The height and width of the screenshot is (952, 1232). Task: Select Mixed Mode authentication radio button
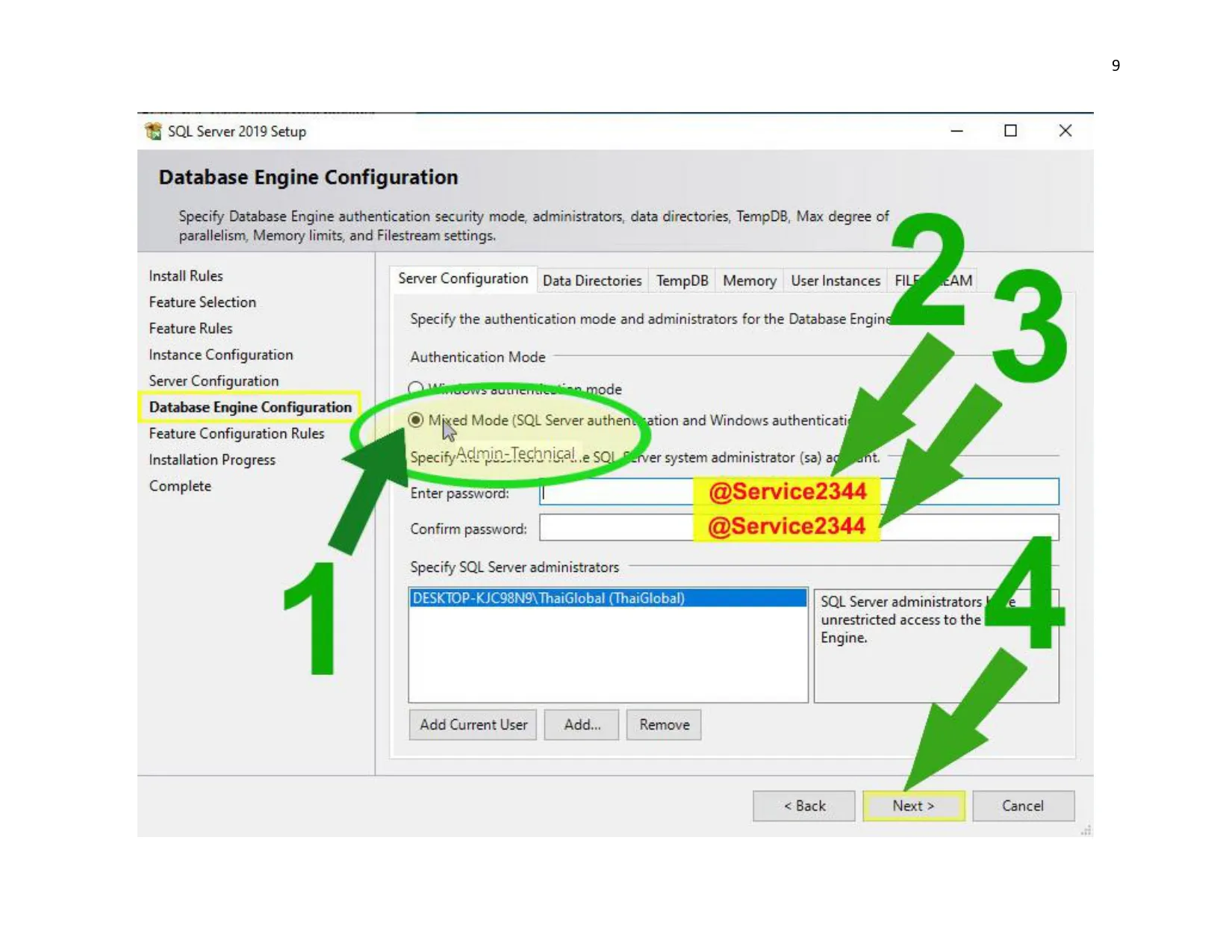click(416, 420)
